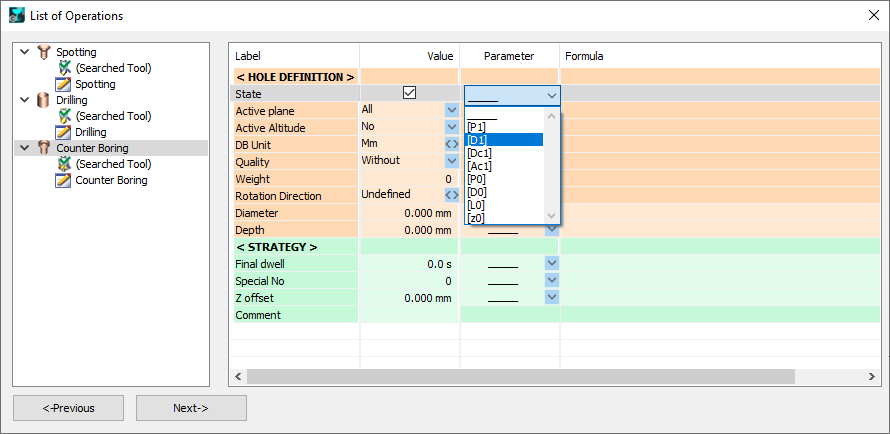Click the Previous button

coord(68,408)
